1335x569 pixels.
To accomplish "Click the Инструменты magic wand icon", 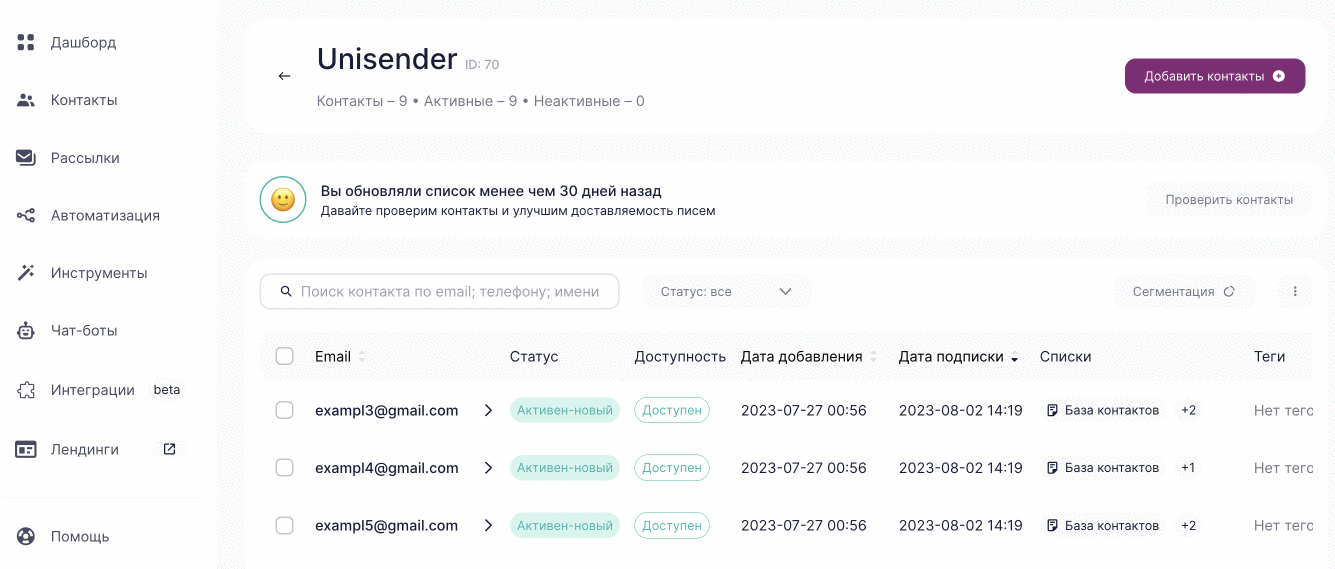I will point(26,273).
